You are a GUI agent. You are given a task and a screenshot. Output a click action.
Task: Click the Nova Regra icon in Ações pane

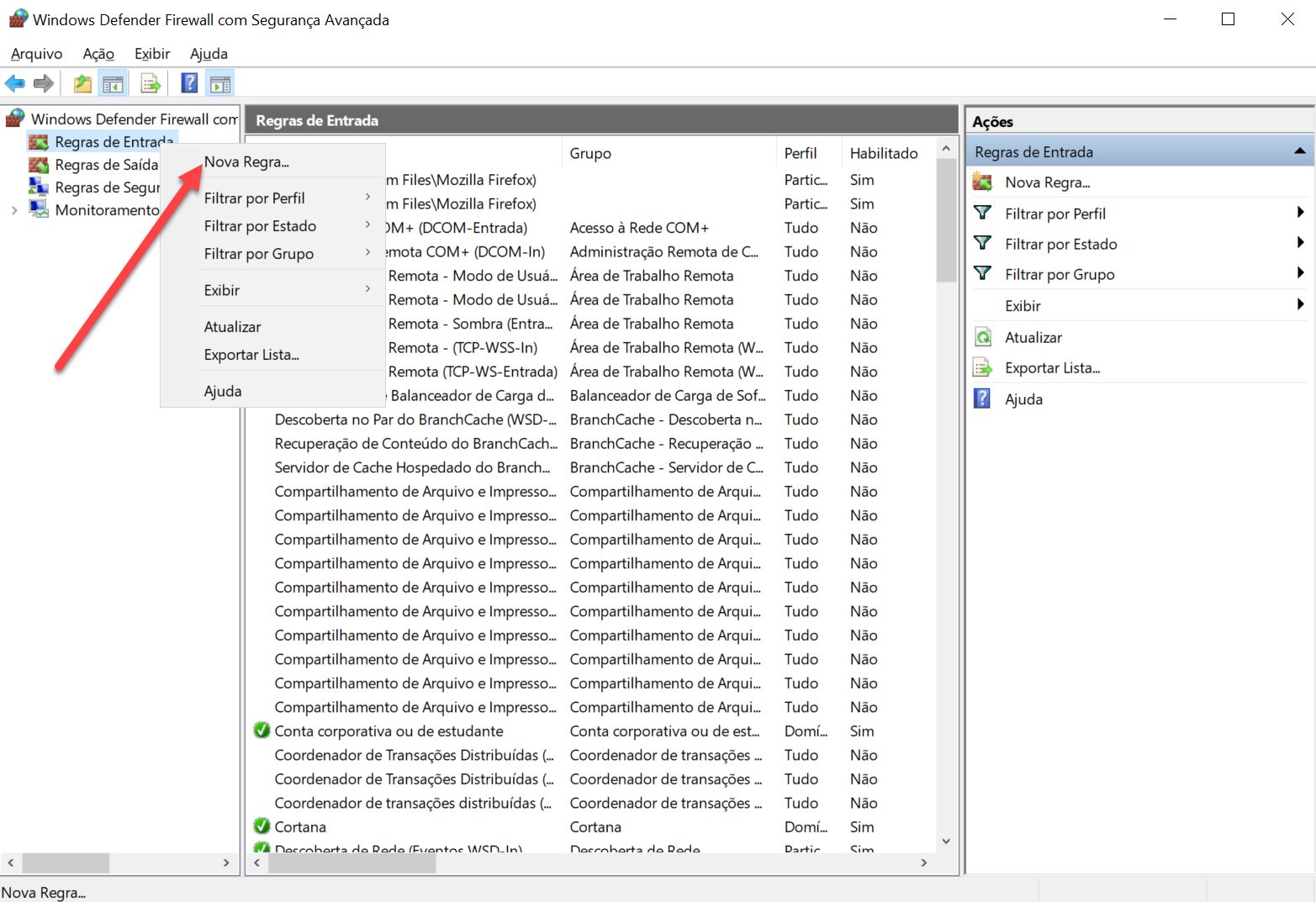[x=982, y=182]
